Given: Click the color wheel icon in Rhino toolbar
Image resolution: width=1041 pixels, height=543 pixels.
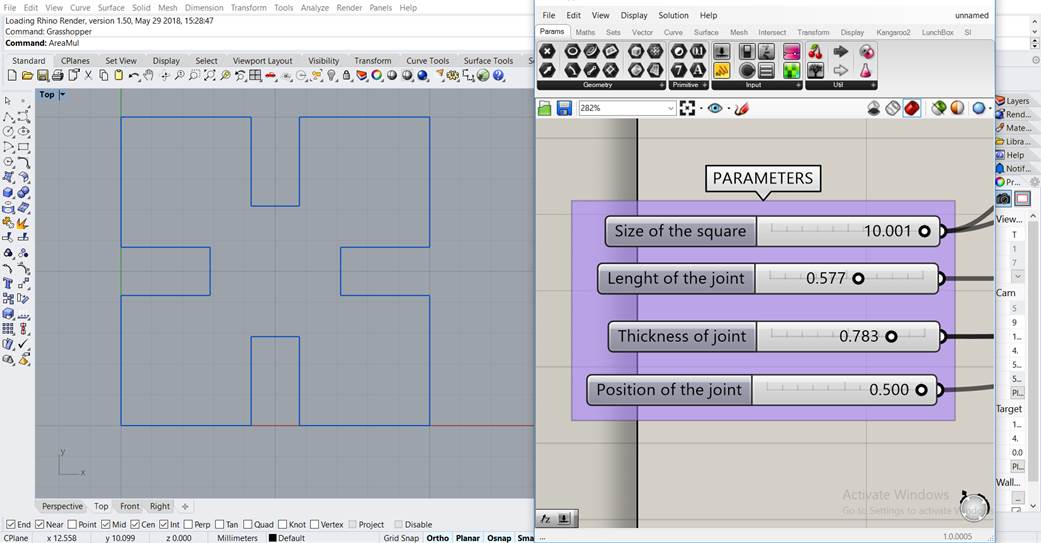Looking at the screenshot, I should point(377,76).
